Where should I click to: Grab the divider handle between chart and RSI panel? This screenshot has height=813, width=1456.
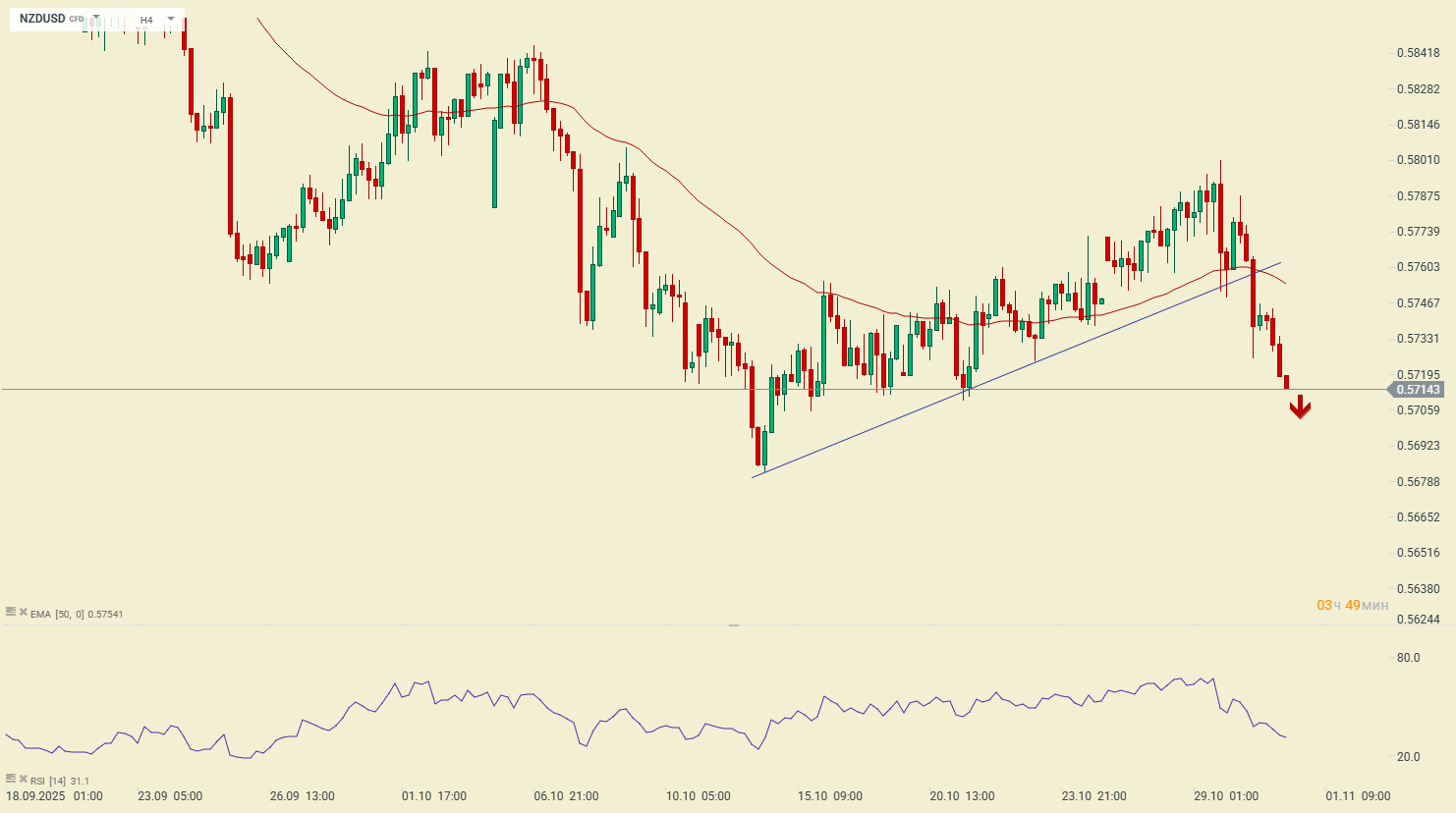pos(733,624)
